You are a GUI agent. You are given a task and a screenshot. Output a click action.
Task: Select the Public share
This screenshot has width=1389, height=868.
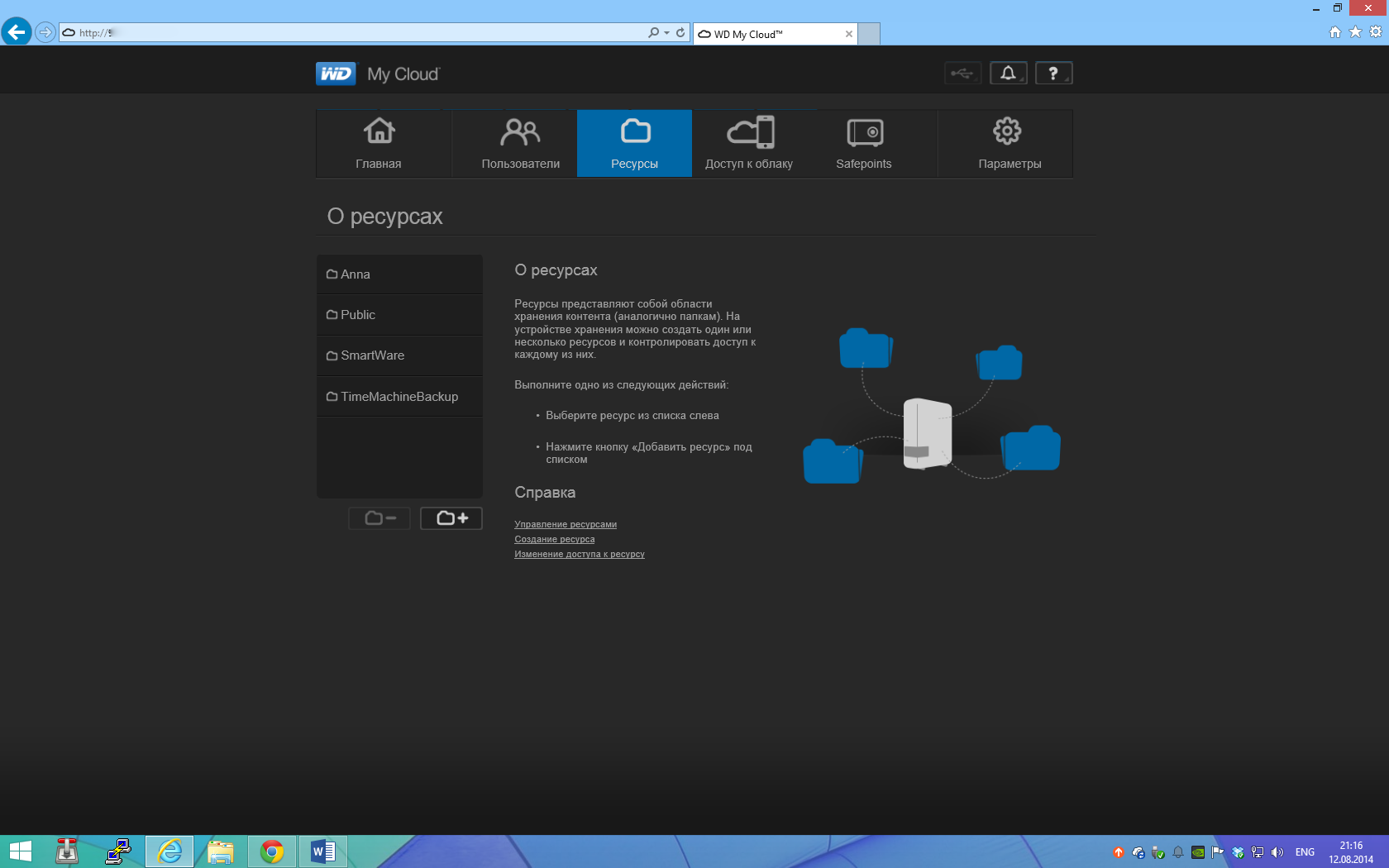pos(399,315)
